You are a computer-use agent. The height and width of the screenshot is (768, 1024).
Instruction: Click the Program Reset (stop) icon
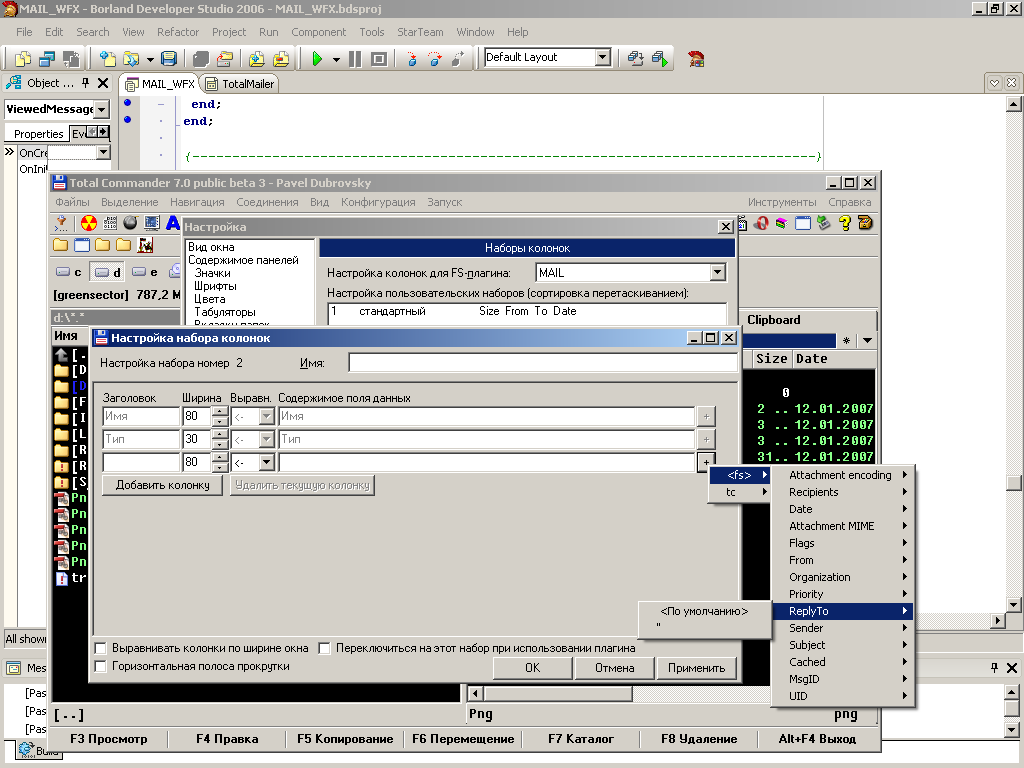[x=379, y=59]
